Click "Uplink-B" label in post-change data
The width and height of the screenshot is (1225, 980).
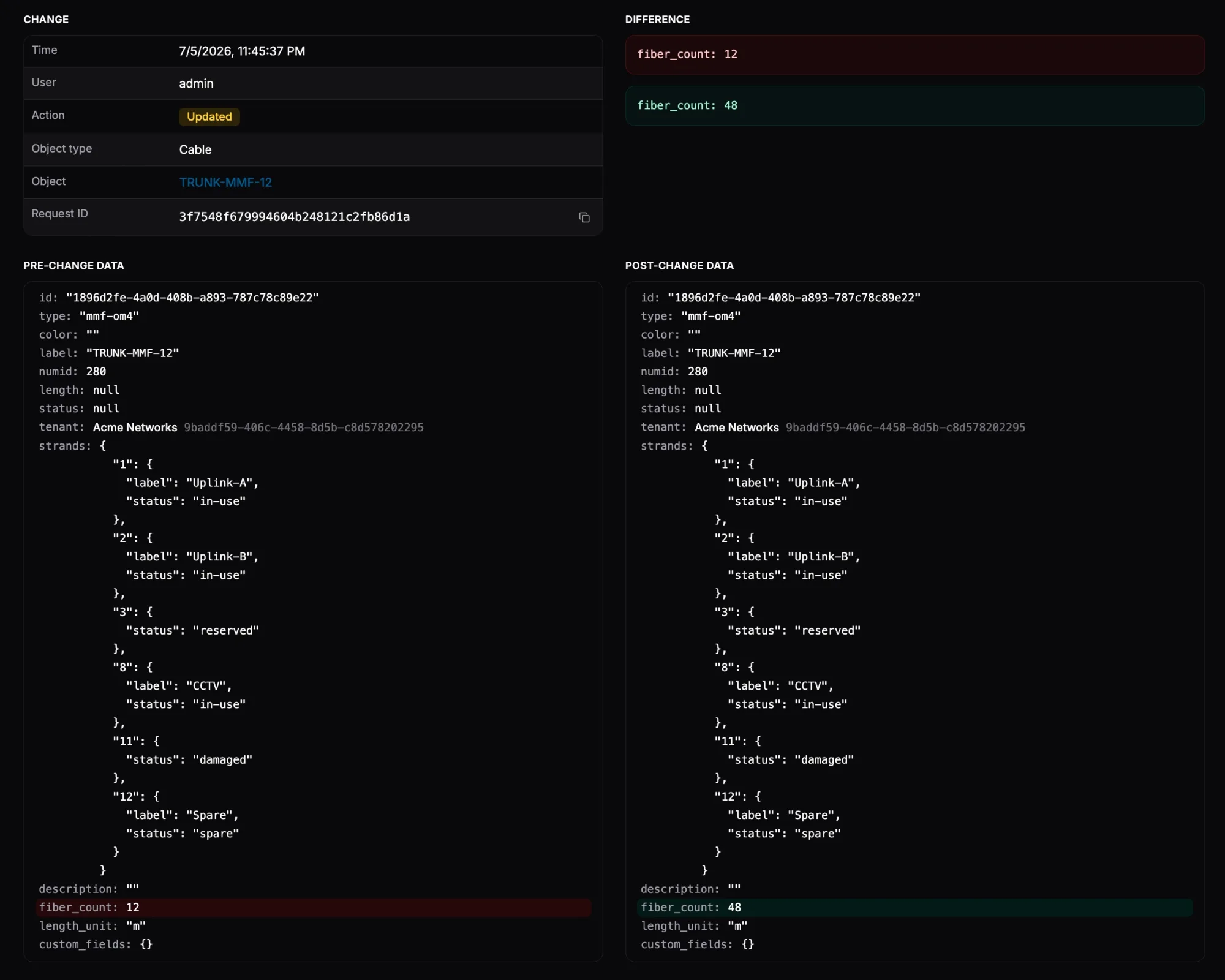(x=821, y=557)
